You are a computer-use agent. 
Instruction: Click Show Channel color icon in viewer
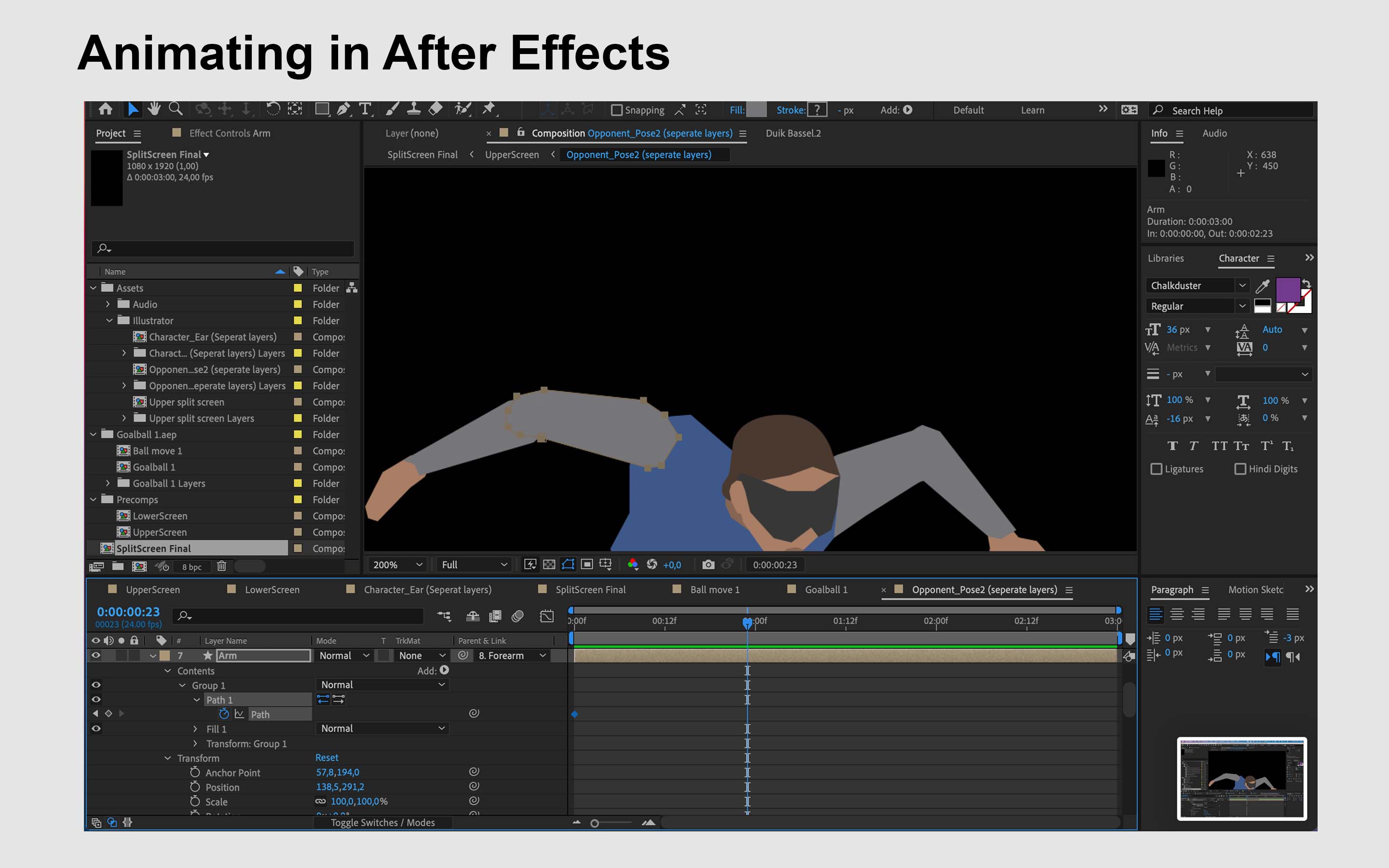click(x=632, y=564)
